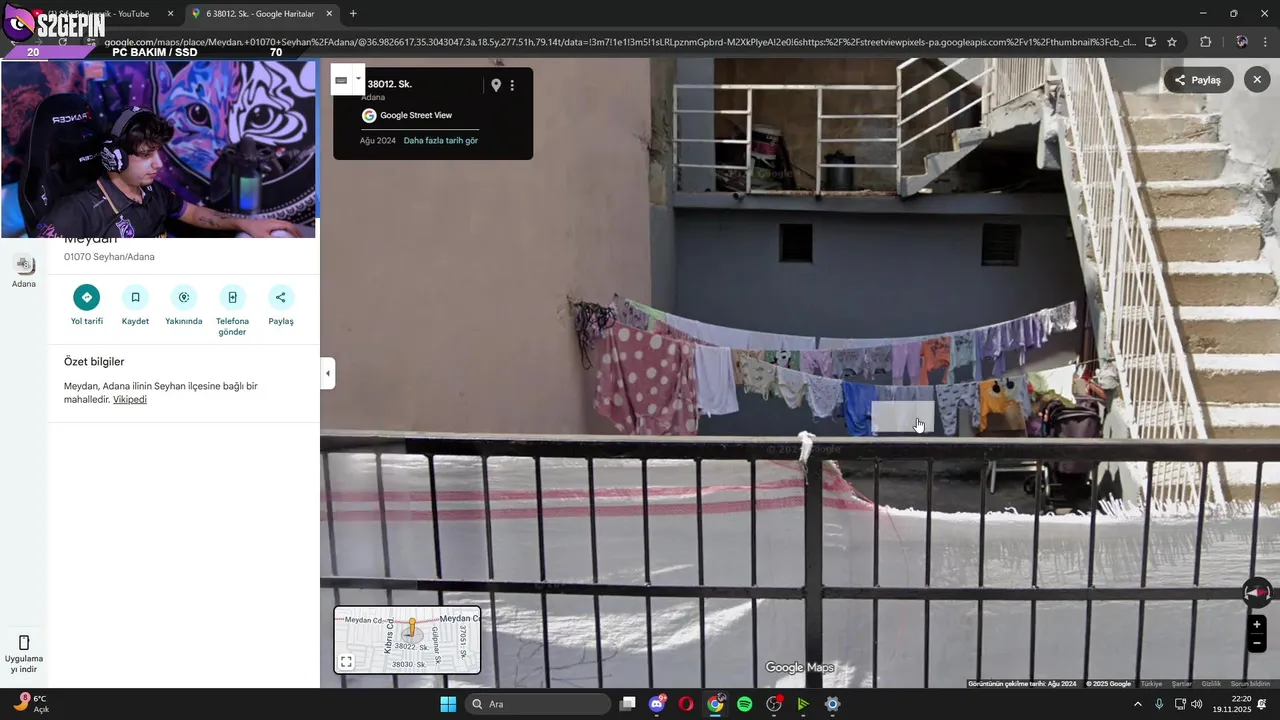Open the Chrome profile avatar

click(1241, 42)
